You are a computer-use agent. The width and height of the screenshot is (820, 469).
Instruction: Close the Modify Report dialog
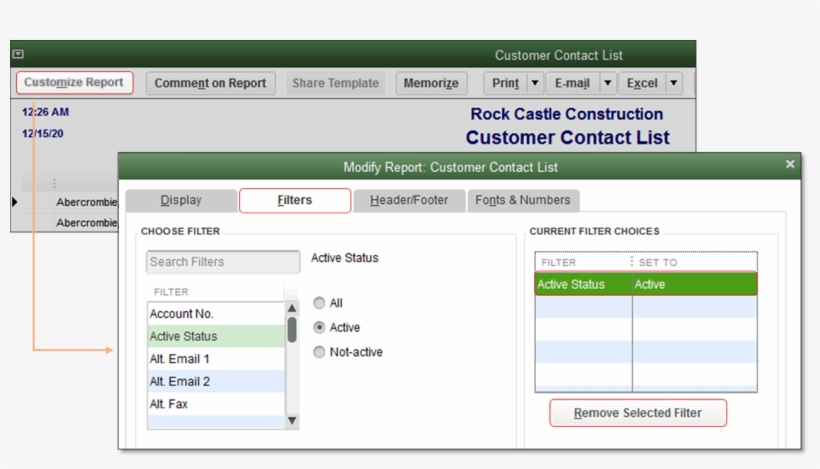790,164
